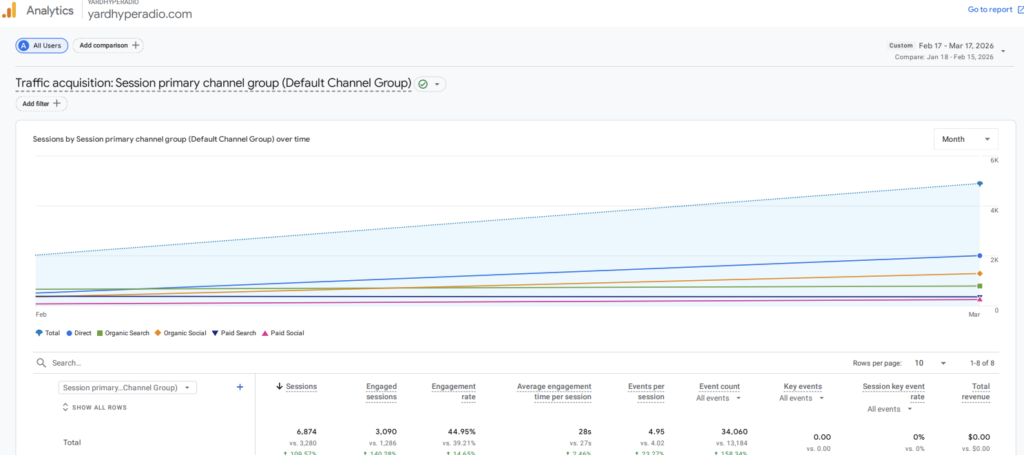This screenshot has width=1024, height=455.
Task: Open the All events dropdown under Event count
Action: click(x=720, y=398)
